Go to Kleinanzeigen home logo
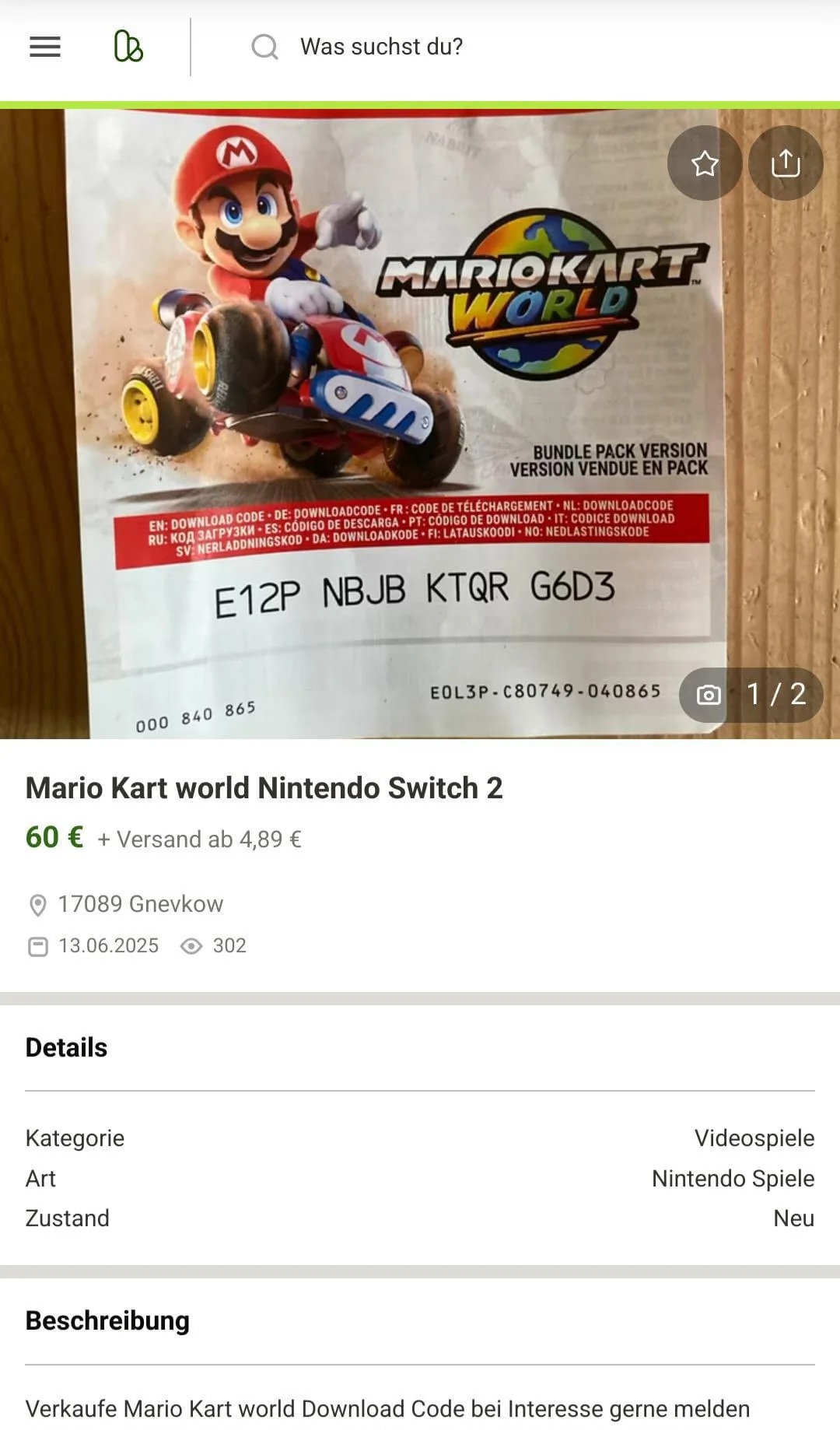Image resolution: width=840 pixels, height=1430 pixels. click(x=128, y=47)
